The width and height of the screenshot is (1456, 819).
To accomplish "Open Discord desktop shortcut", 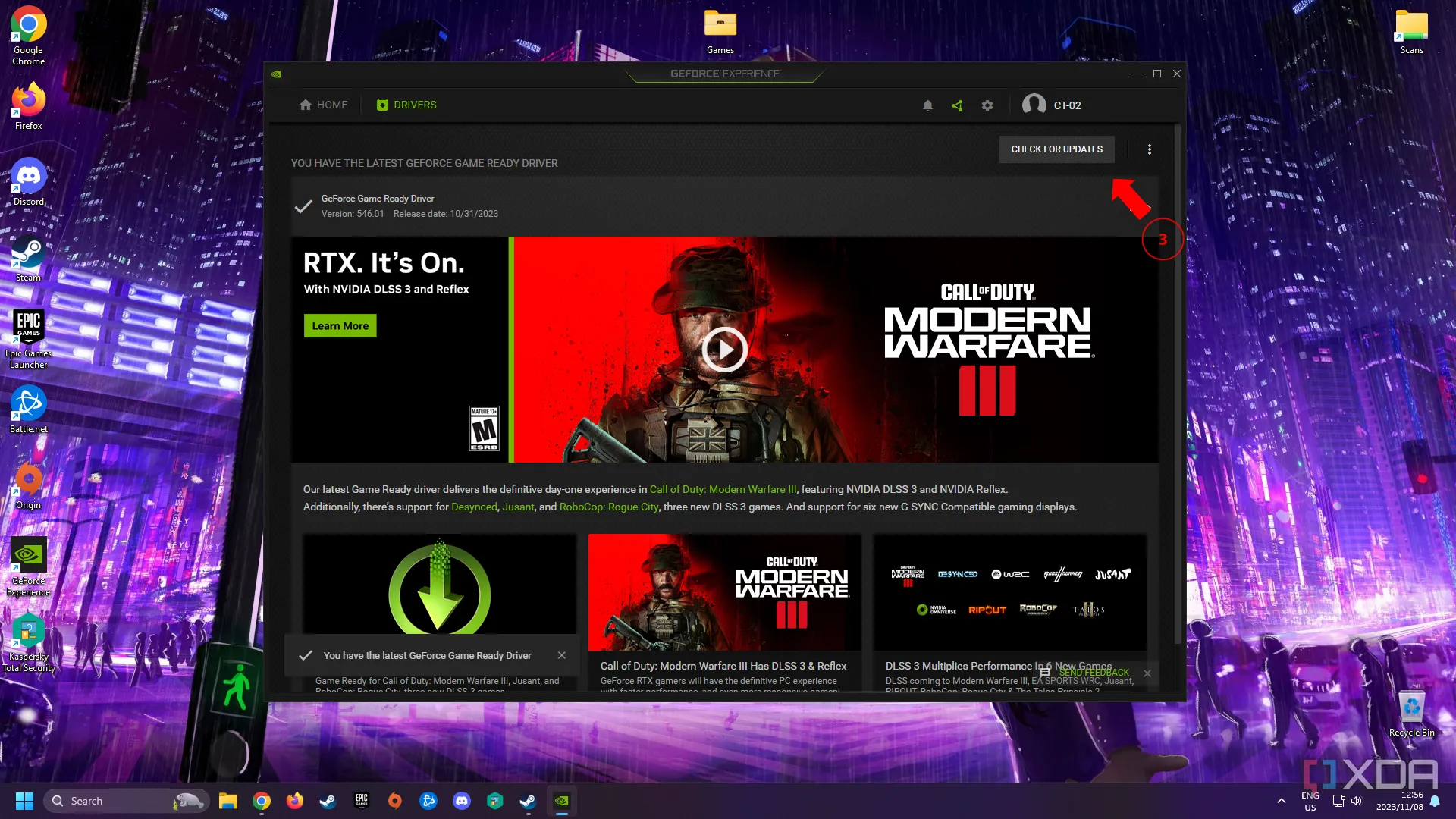I will (28, 182).
